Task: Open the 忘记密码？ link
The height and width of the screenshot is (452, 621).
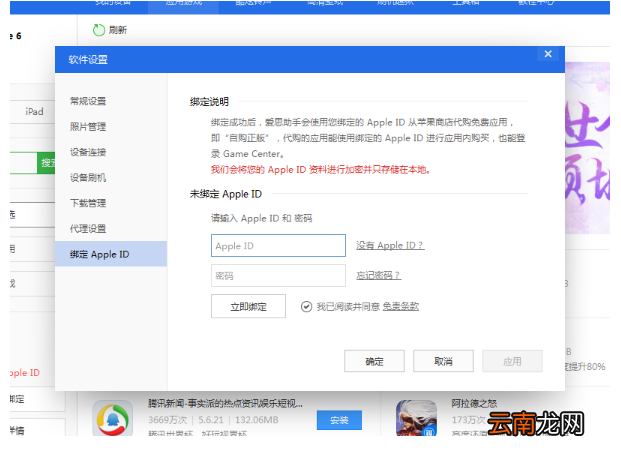Action: [x=379, y=275]
